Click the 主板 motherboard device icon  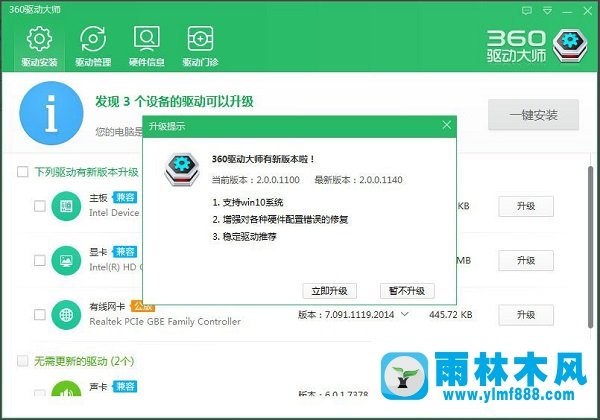[66, 207]
